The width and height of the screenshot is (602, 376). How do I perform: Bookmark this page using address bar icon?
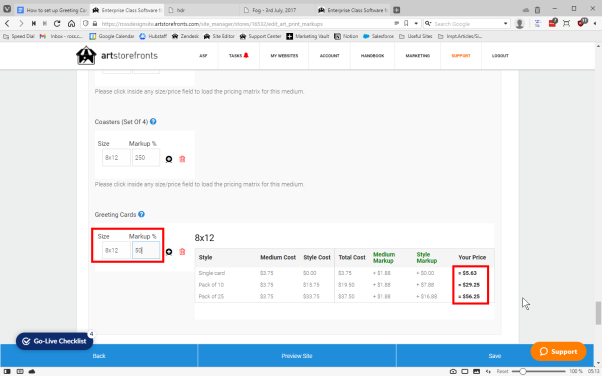point(406,23)
